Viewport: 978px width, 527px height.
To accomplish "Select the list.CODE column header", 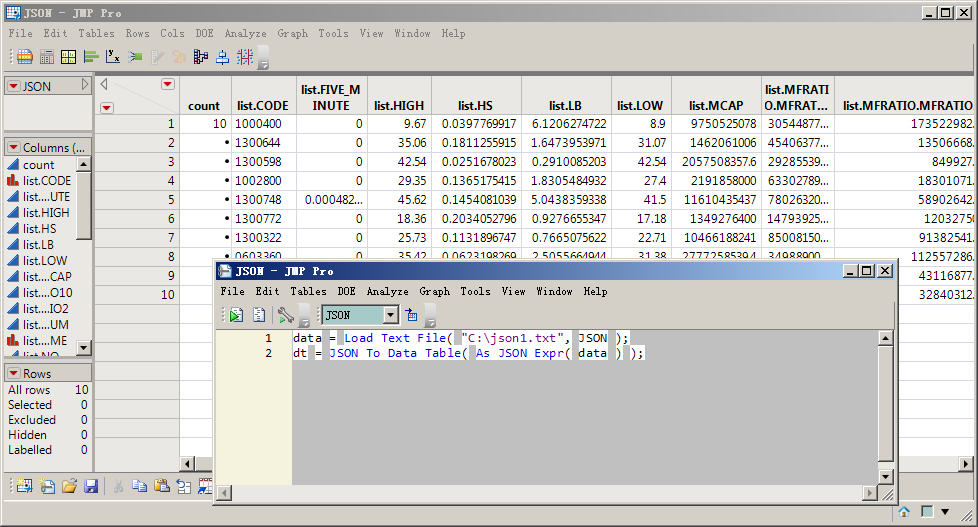I will (262, 105).
